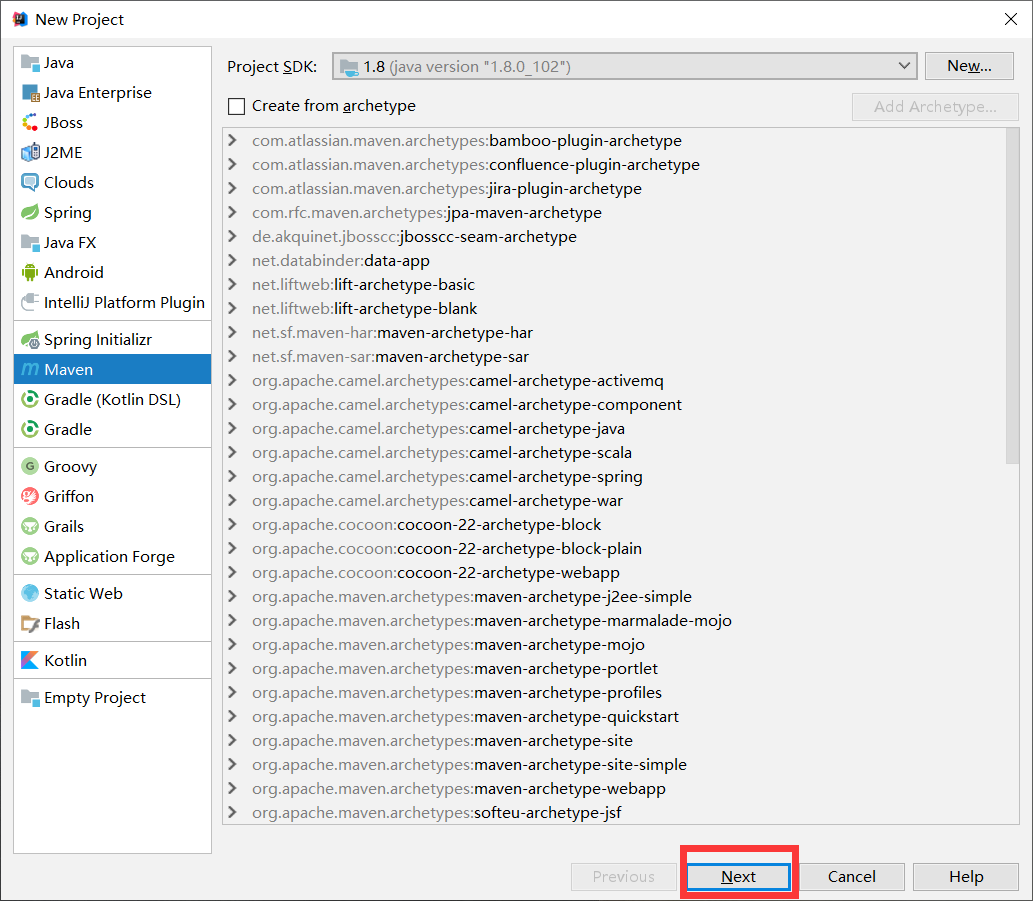Select maven-archetype-j2ee-simple row
The height and width of the screenshot is (901, 1033).
614,596
